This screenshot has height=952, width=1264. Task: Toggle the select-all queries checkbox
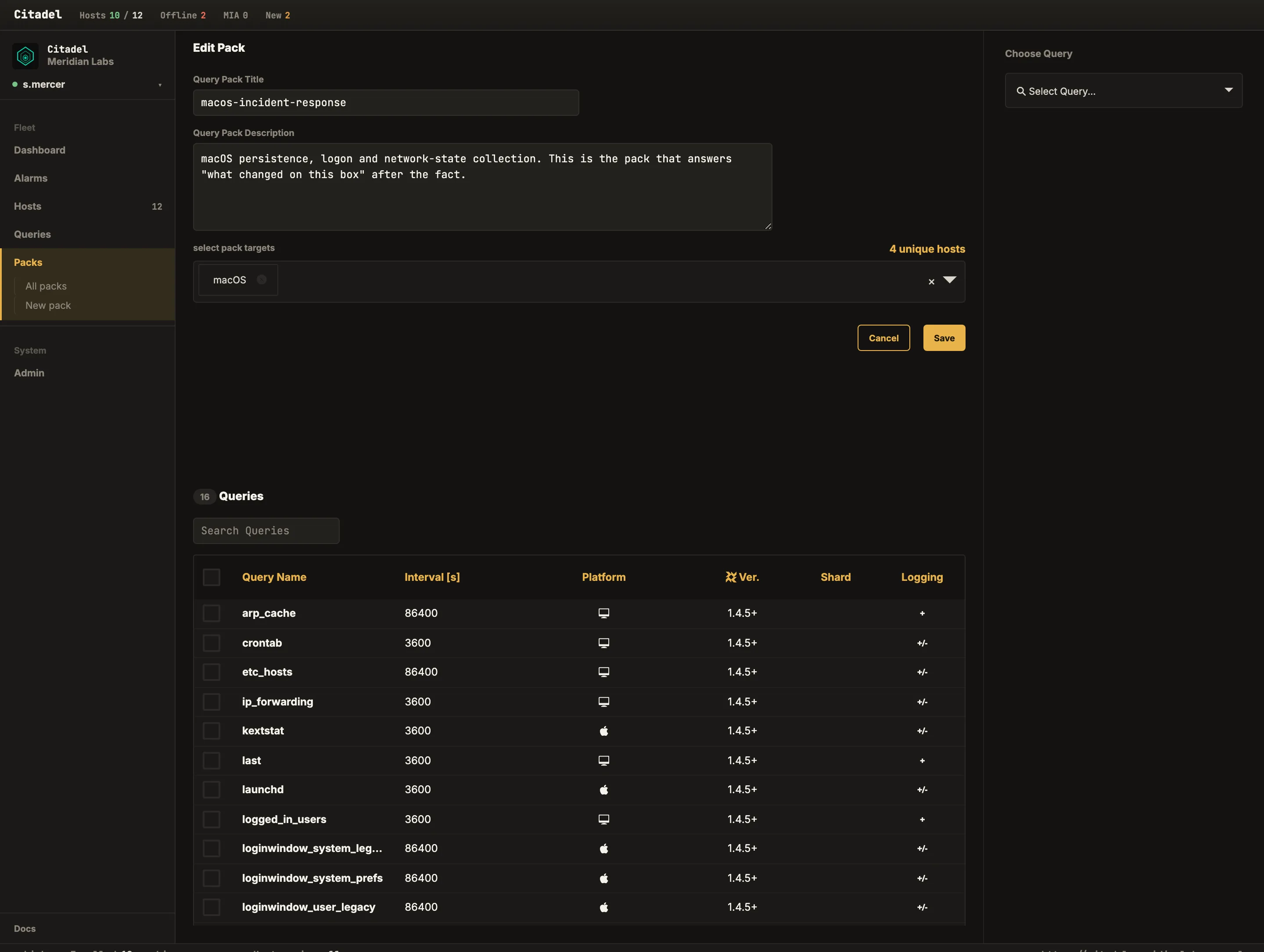[x=212, y=577]
